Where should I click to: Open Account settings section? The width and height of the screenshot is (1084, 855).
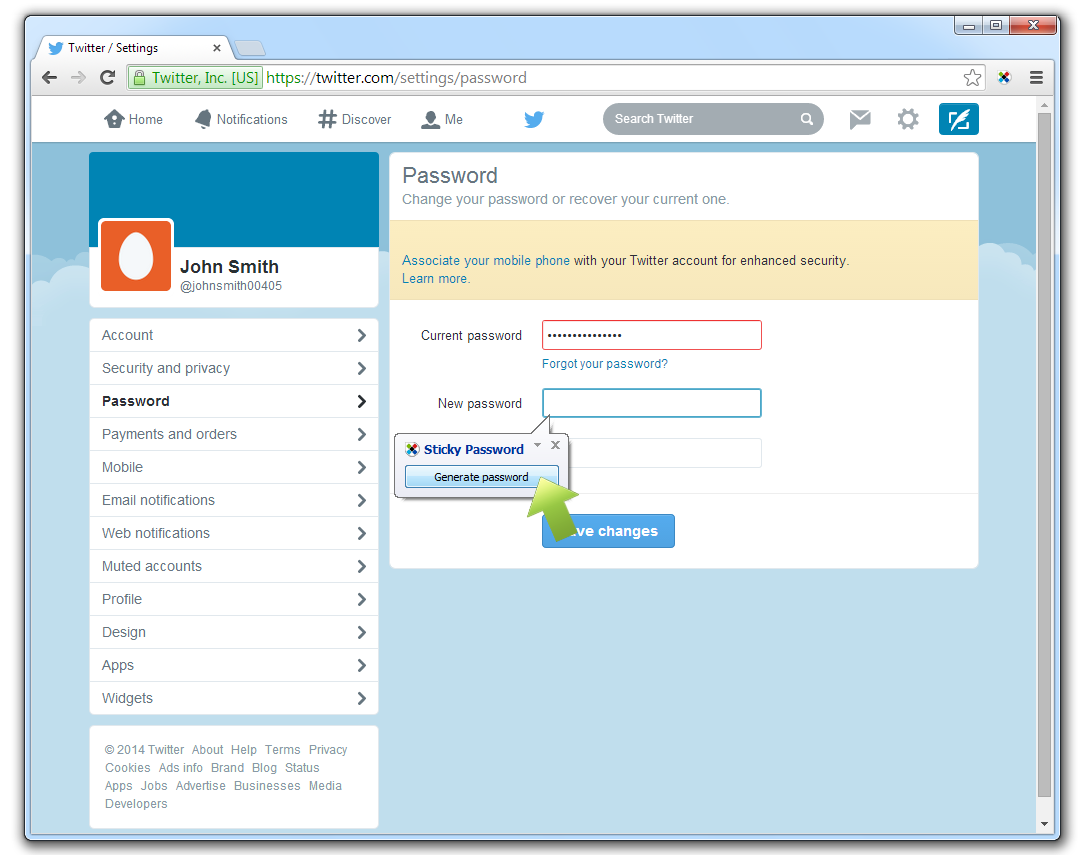(x=234, y=335)
